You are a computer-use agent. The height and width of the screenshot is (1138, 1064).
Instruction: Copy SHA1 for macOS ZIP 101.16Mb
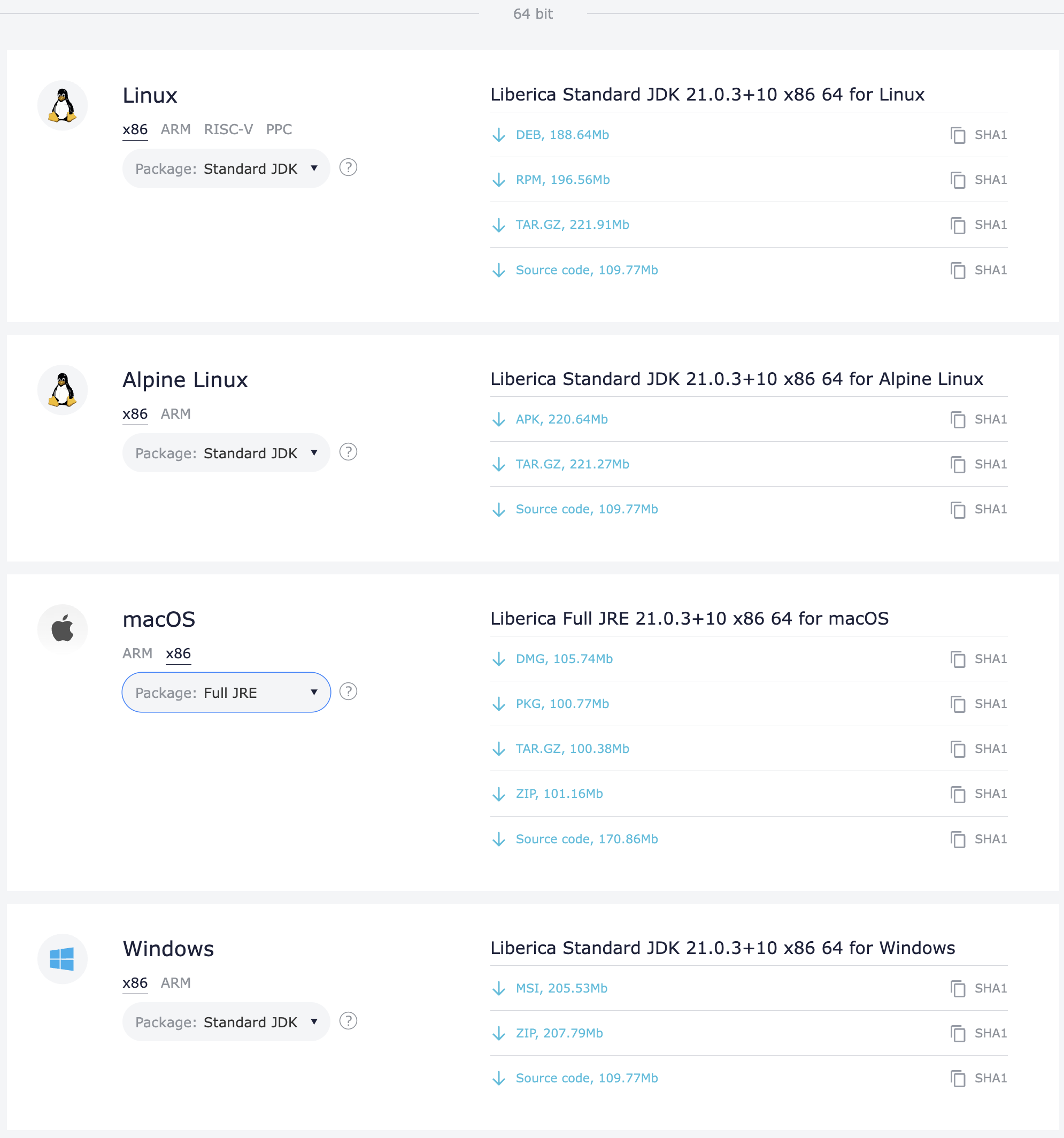[978, 794]
